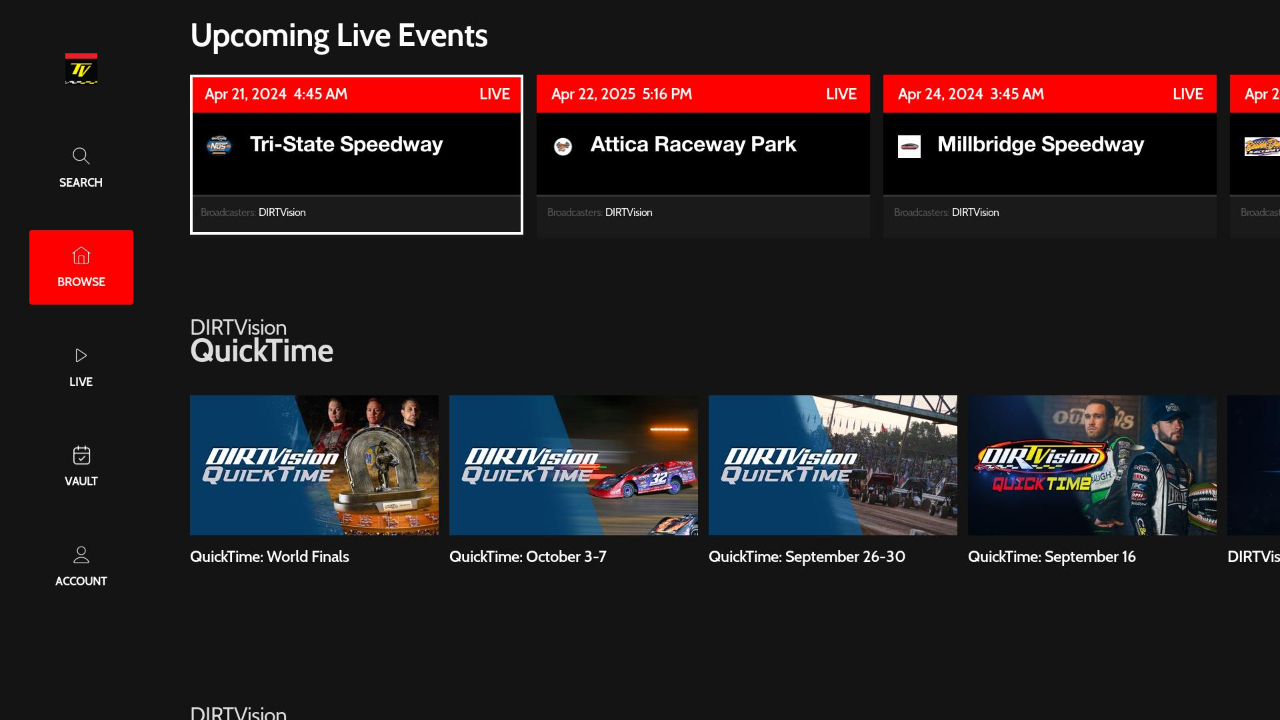Open QuickTime: October 3-7 thumbnail

(x=573, y=465)
